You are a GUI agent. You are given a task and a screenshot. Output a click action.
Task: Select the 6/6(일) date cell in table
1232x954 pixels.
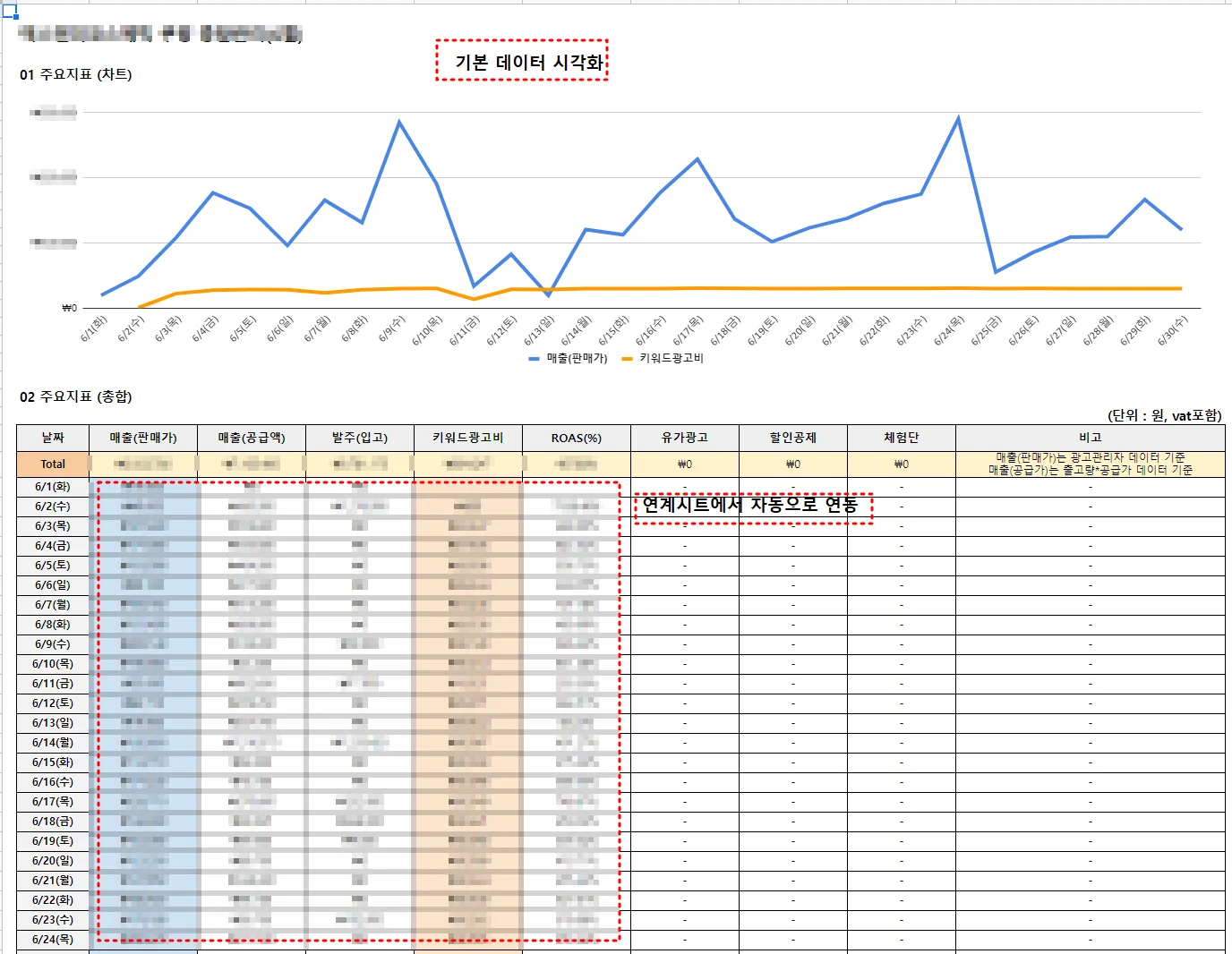coord(53,585)
